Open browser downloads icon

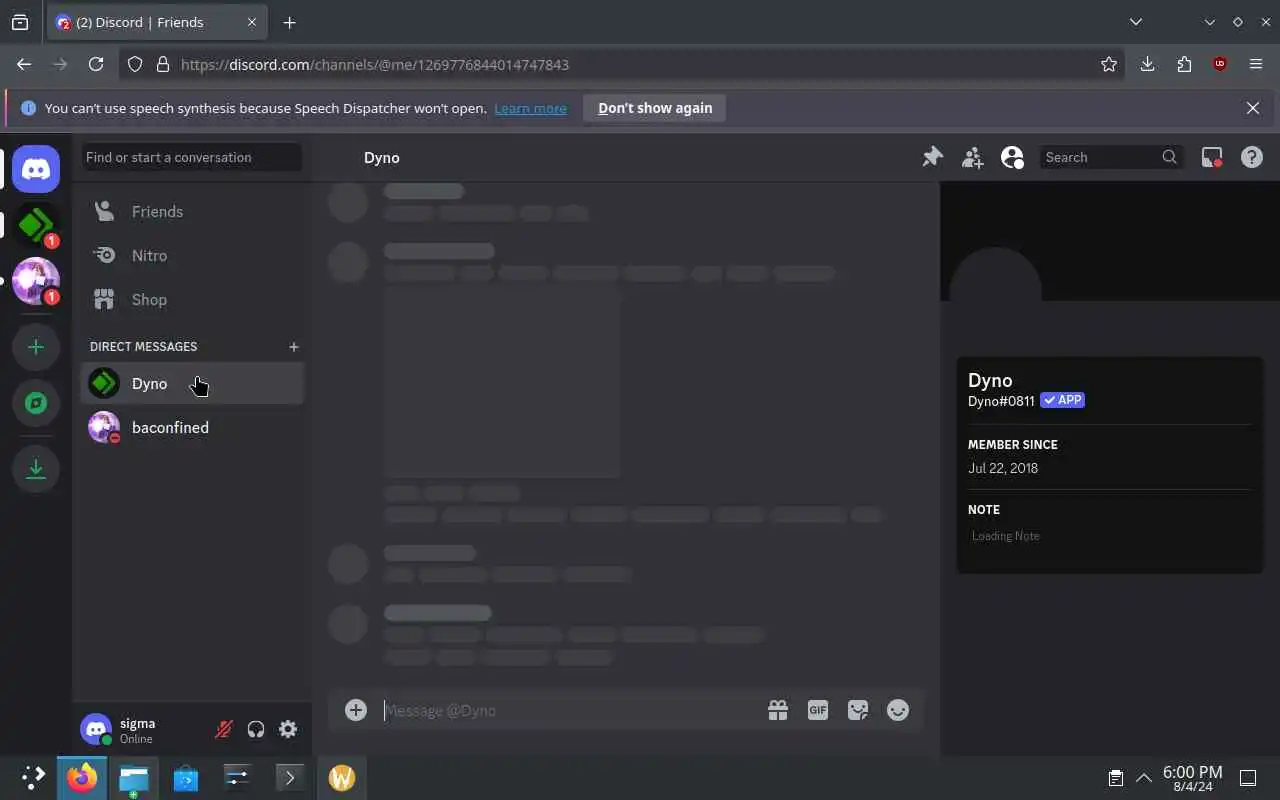point(1147,64)
